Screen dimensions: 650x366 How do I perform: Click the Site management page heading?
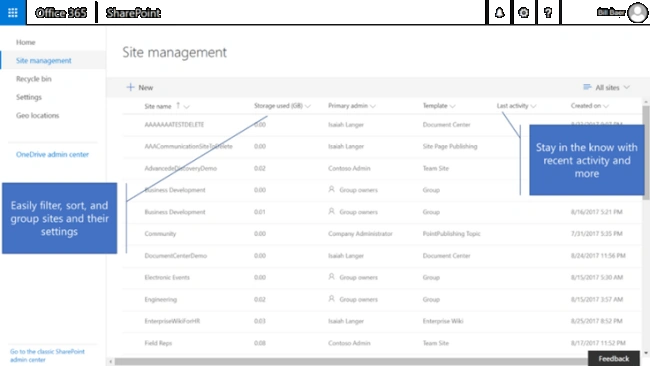(175, 52)
